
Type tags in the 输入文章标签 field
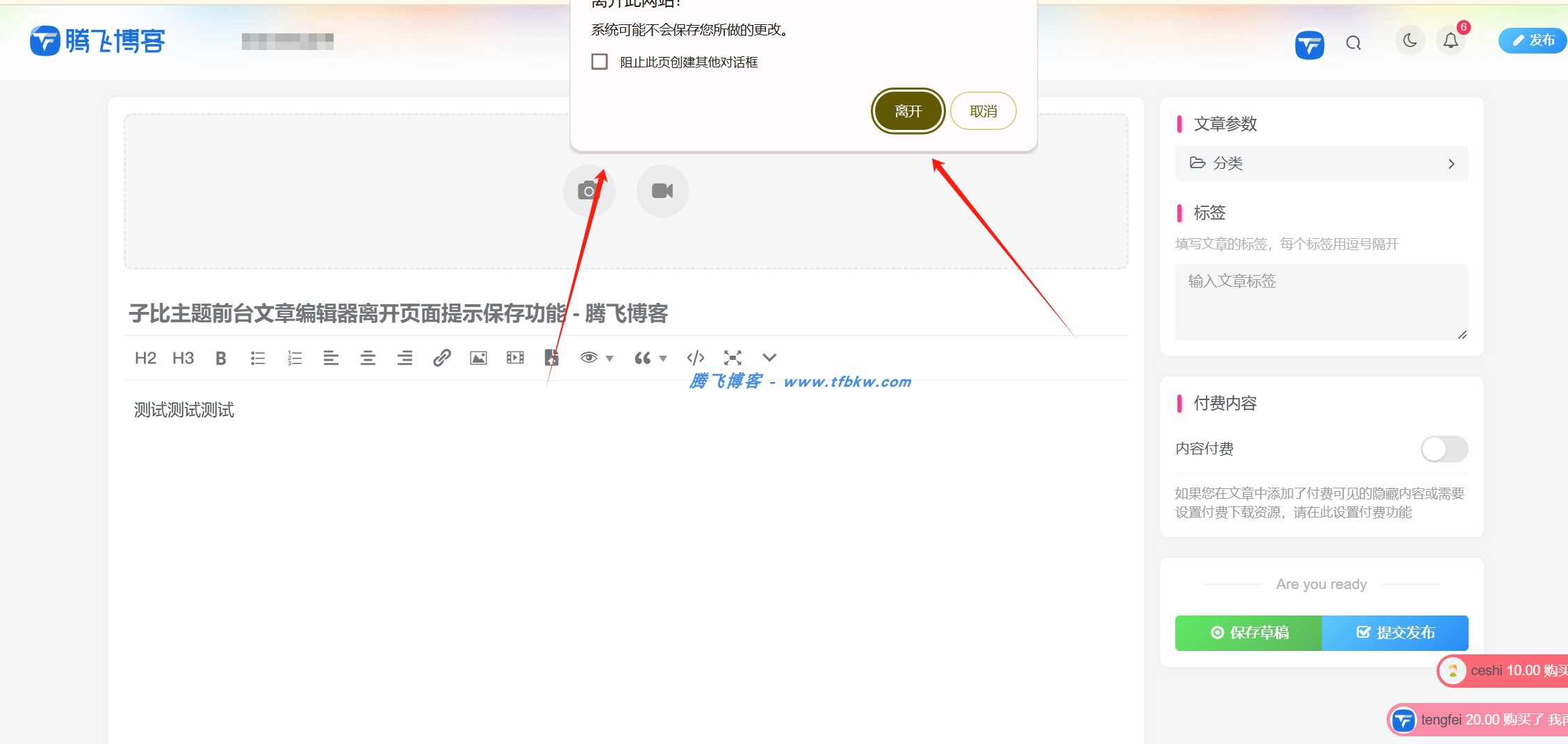coord(1321,302)
